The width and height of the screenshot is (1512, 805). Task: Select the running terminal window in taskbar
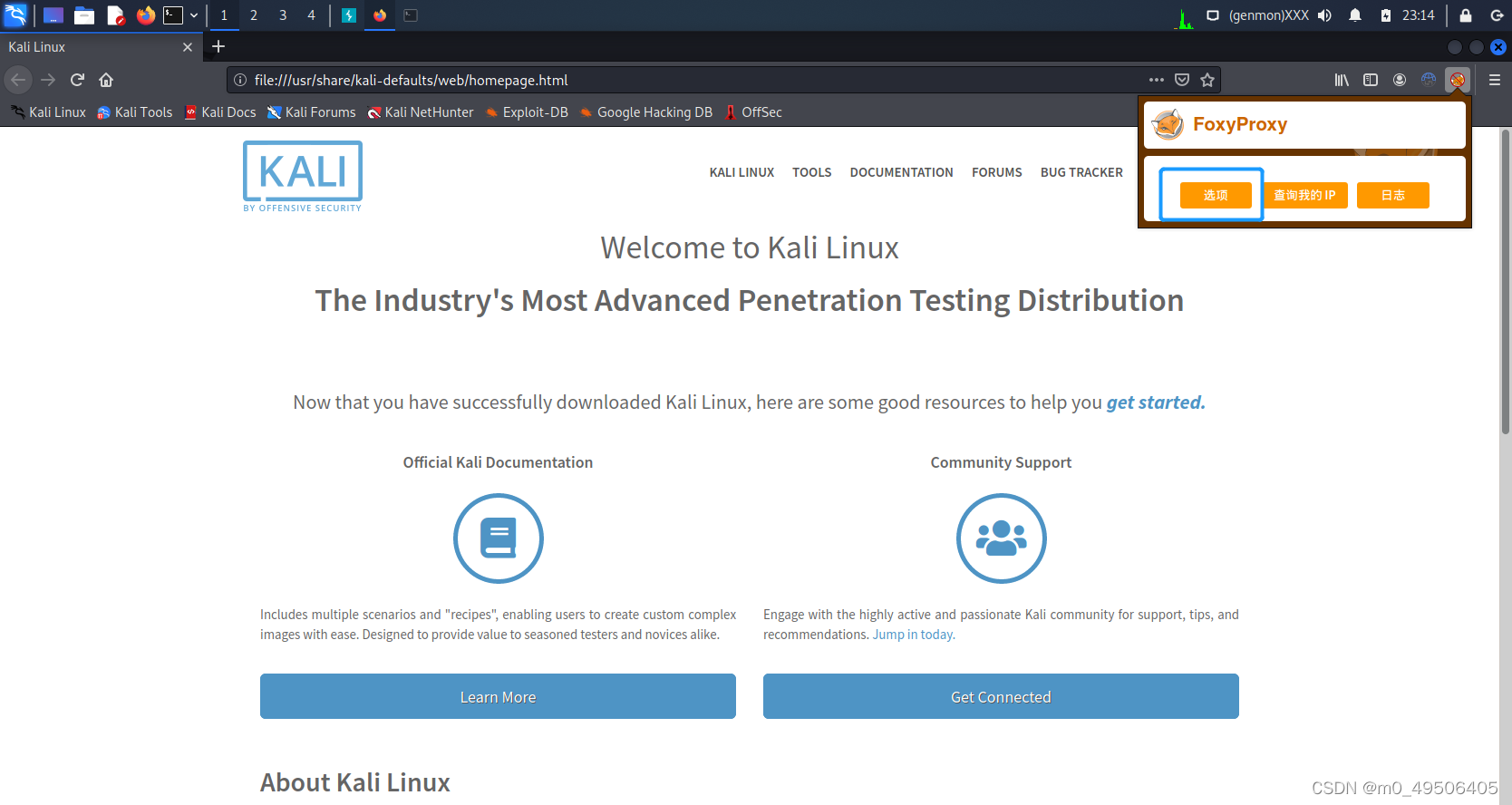click(x=411, y=15)
